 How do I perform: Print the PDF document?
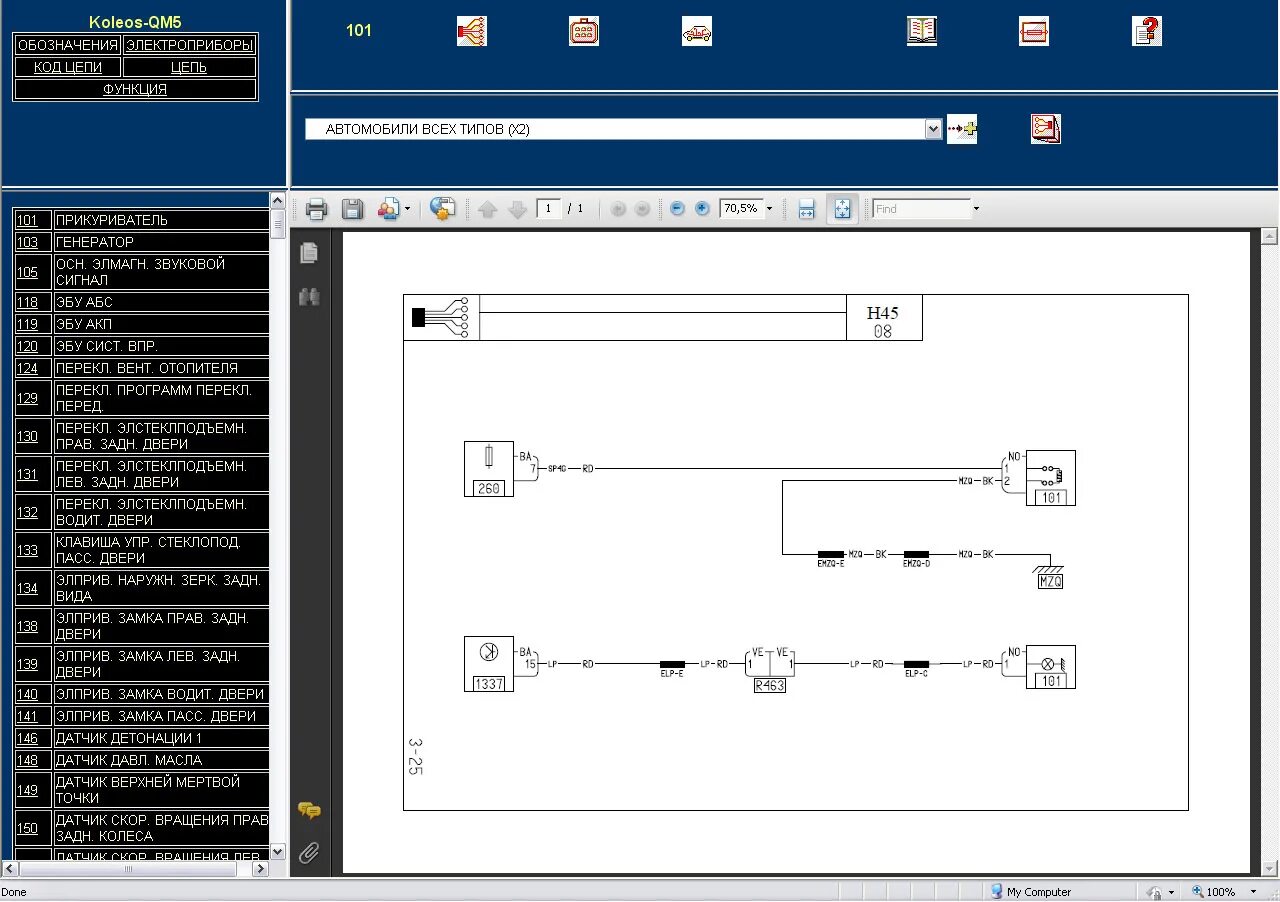[x=317, y=209]
